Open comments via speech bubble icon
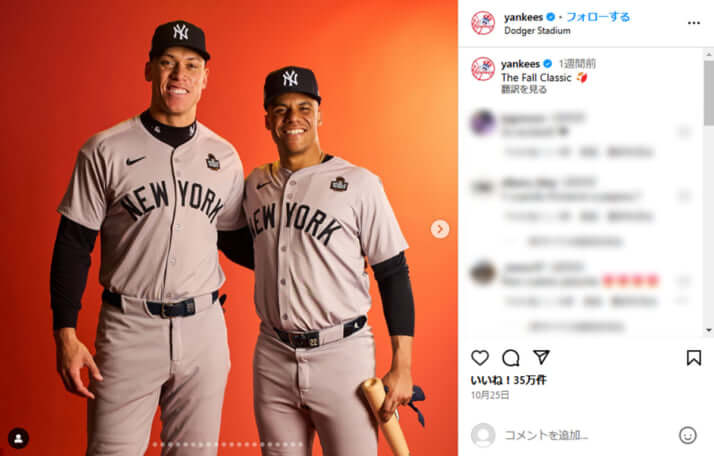The width and height of the screenshot is (714, 456). pyautogui.click(x=510, y=358)
